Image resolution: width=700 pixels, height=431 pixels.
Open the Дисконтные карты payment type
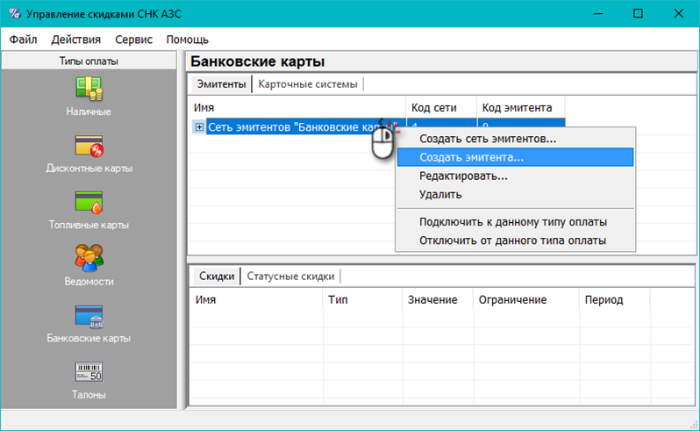coord(89,147)
